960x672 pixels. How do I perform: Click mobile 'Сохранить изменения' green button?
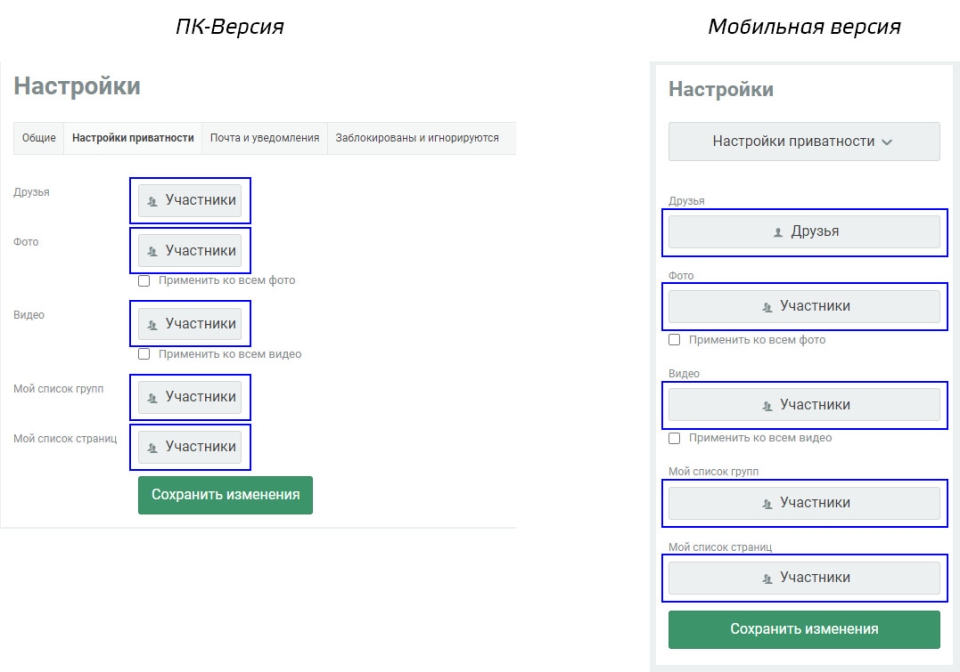(804, 629)
